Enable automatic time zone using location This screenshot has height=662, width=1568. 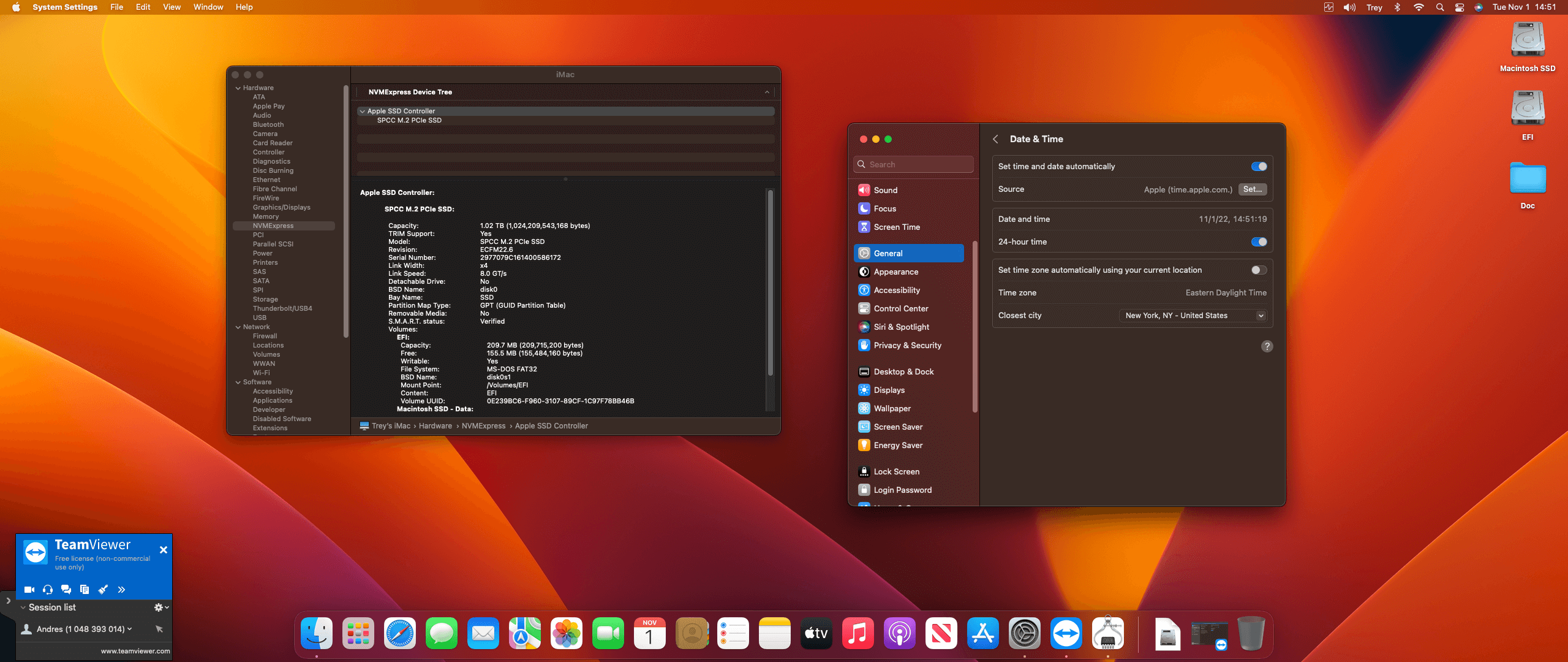[1259, 270]
